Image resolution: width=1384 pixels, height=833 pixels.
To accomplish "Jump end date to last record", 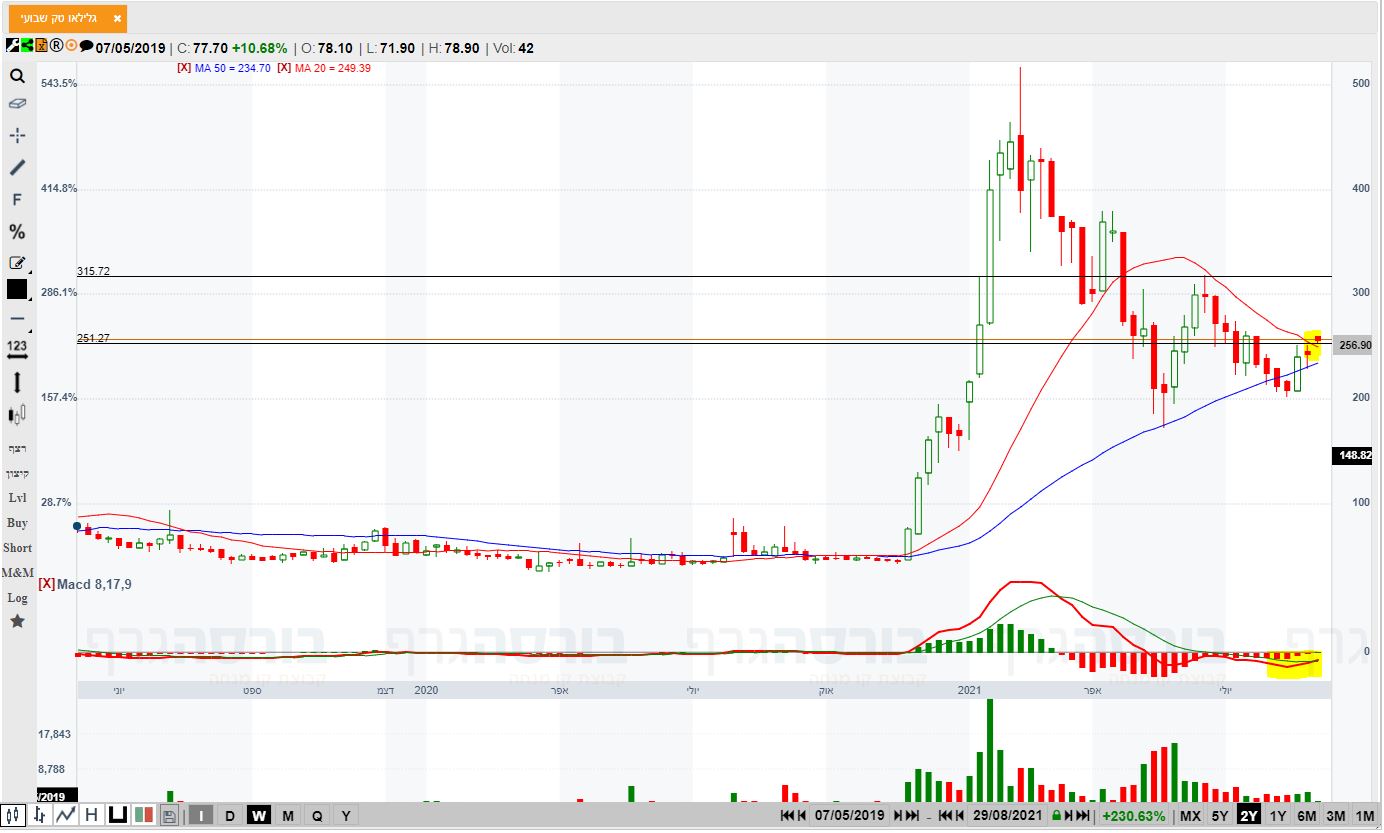I will (x=1084, y=816).
